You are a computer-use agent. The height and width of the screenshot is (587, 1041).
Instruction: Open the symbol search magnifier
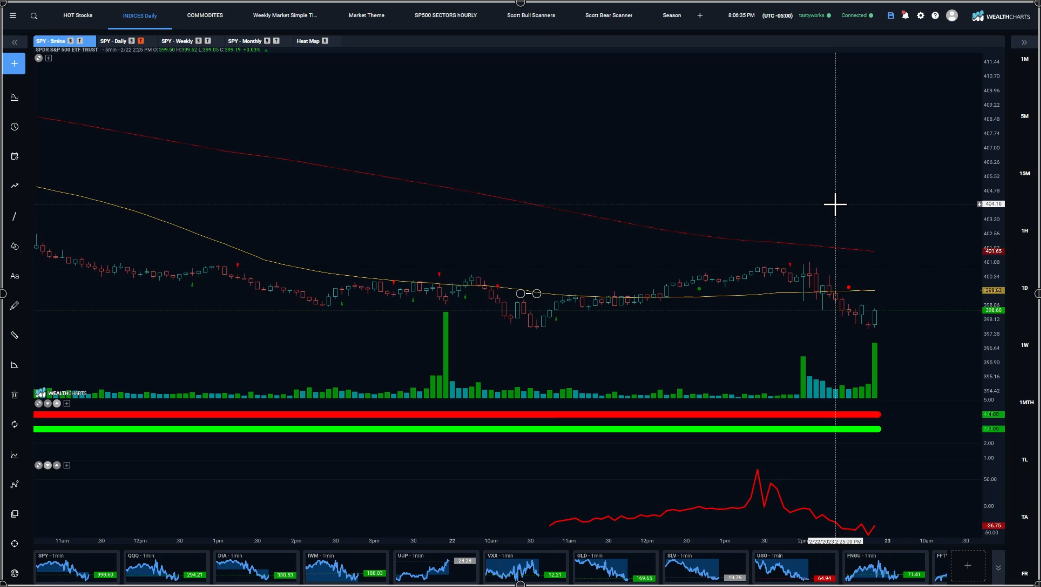pos(34,15)
